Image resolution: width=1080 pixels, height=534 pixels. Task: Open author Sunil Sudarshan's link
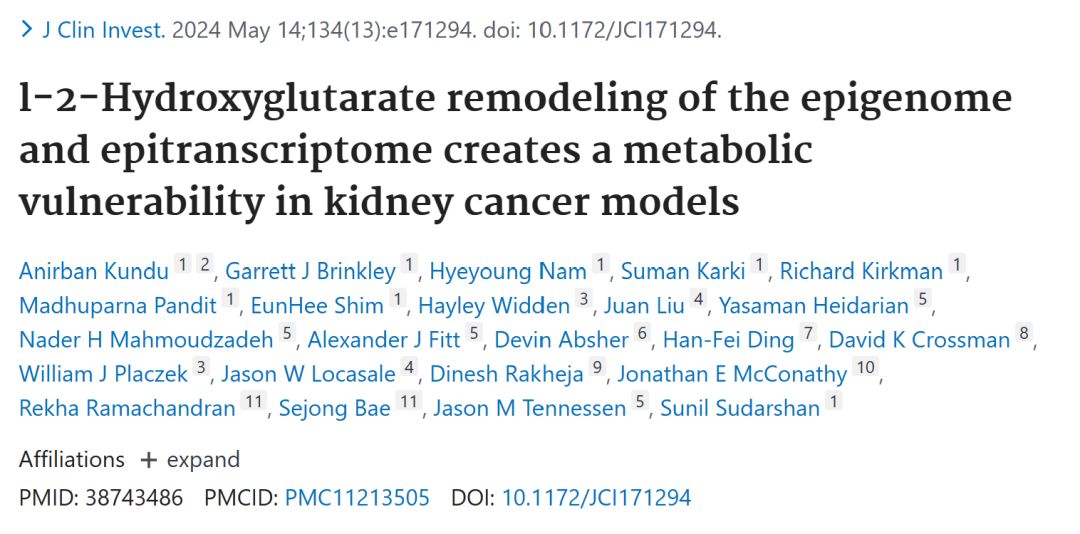740,407
